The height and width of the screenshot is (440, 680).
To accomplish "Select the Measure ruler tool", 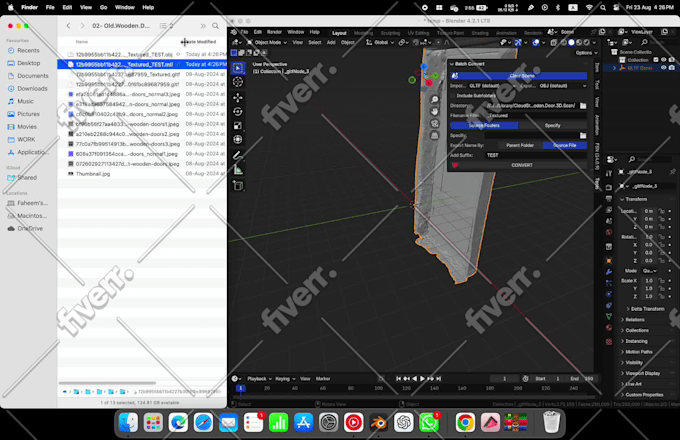I will coord(238,169).
